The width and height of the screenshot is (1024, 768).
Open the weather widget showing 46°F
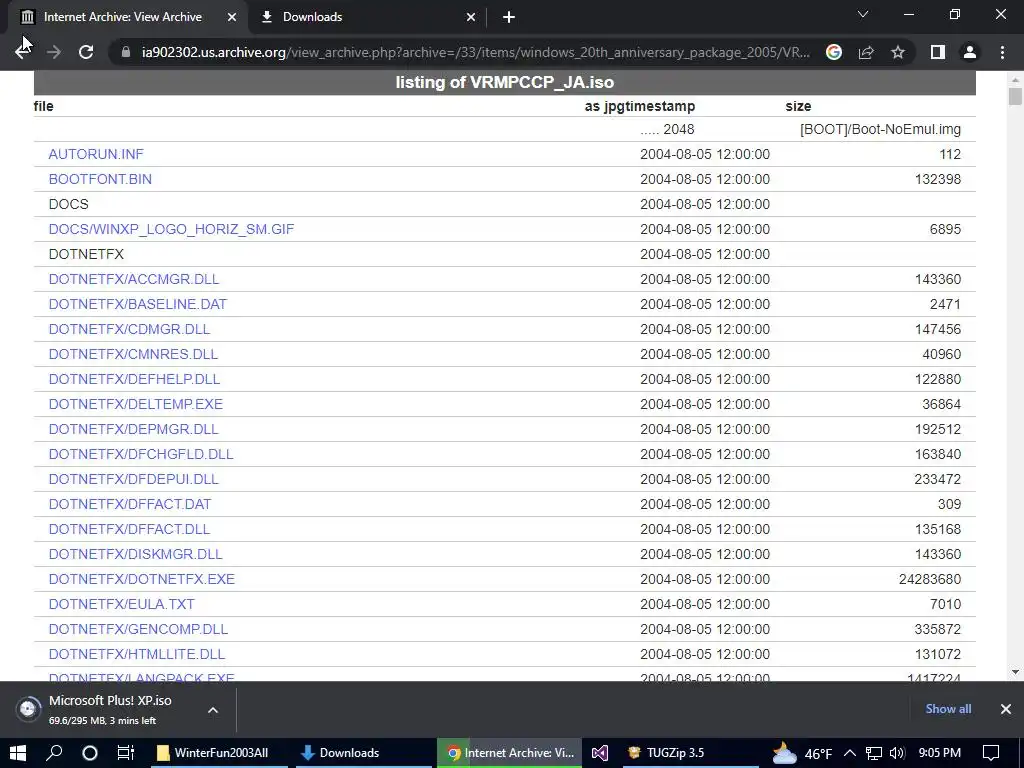[x=802, y=754]
